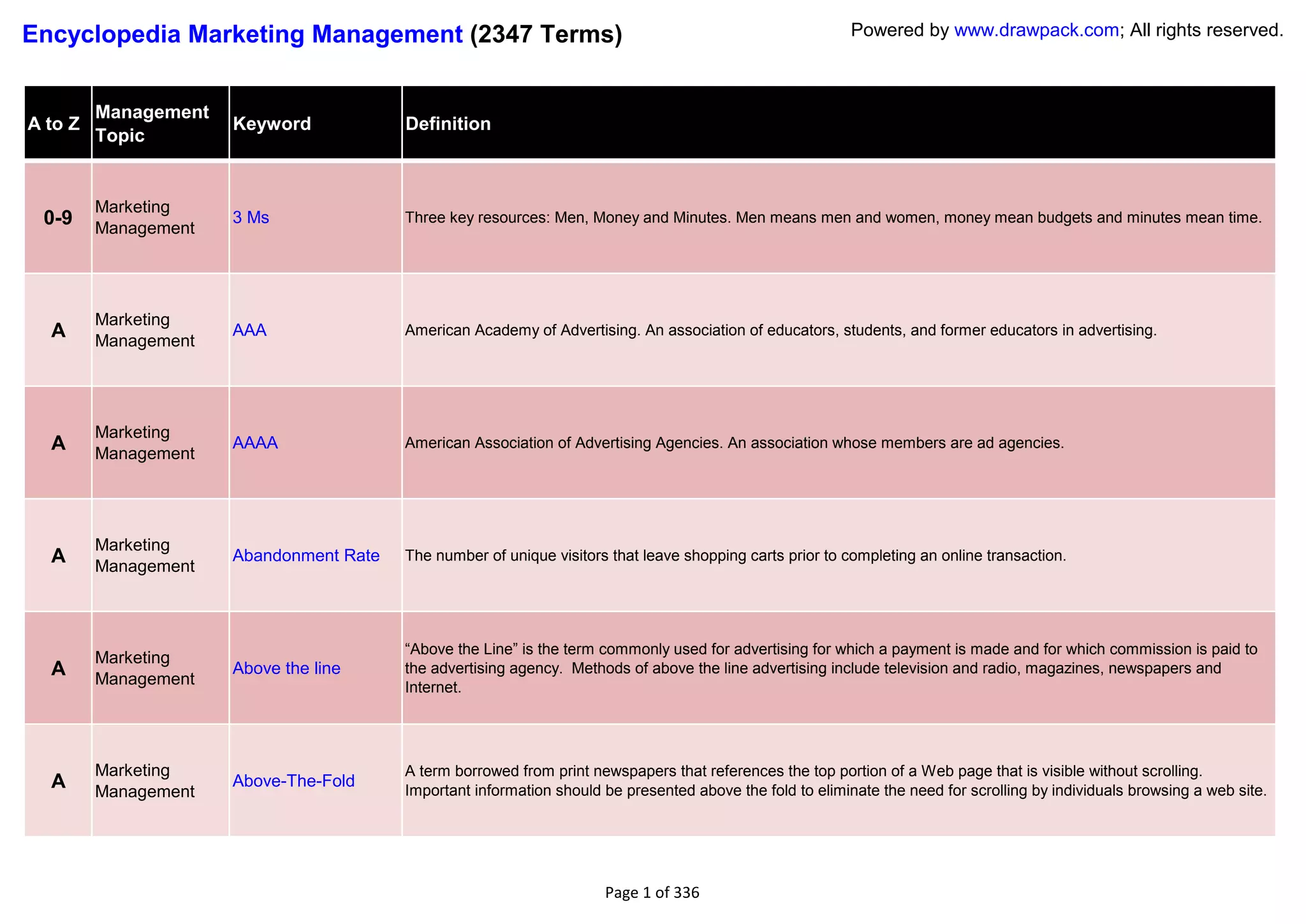Click the Abandonment Rate definition text

[735, 555]
